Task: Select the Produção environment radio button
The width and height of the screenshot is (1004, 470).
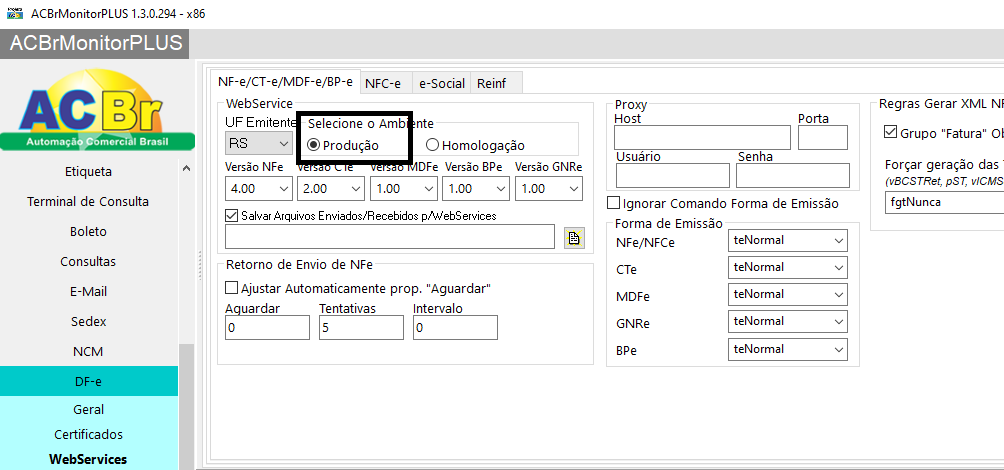Action: click(314, 145)
